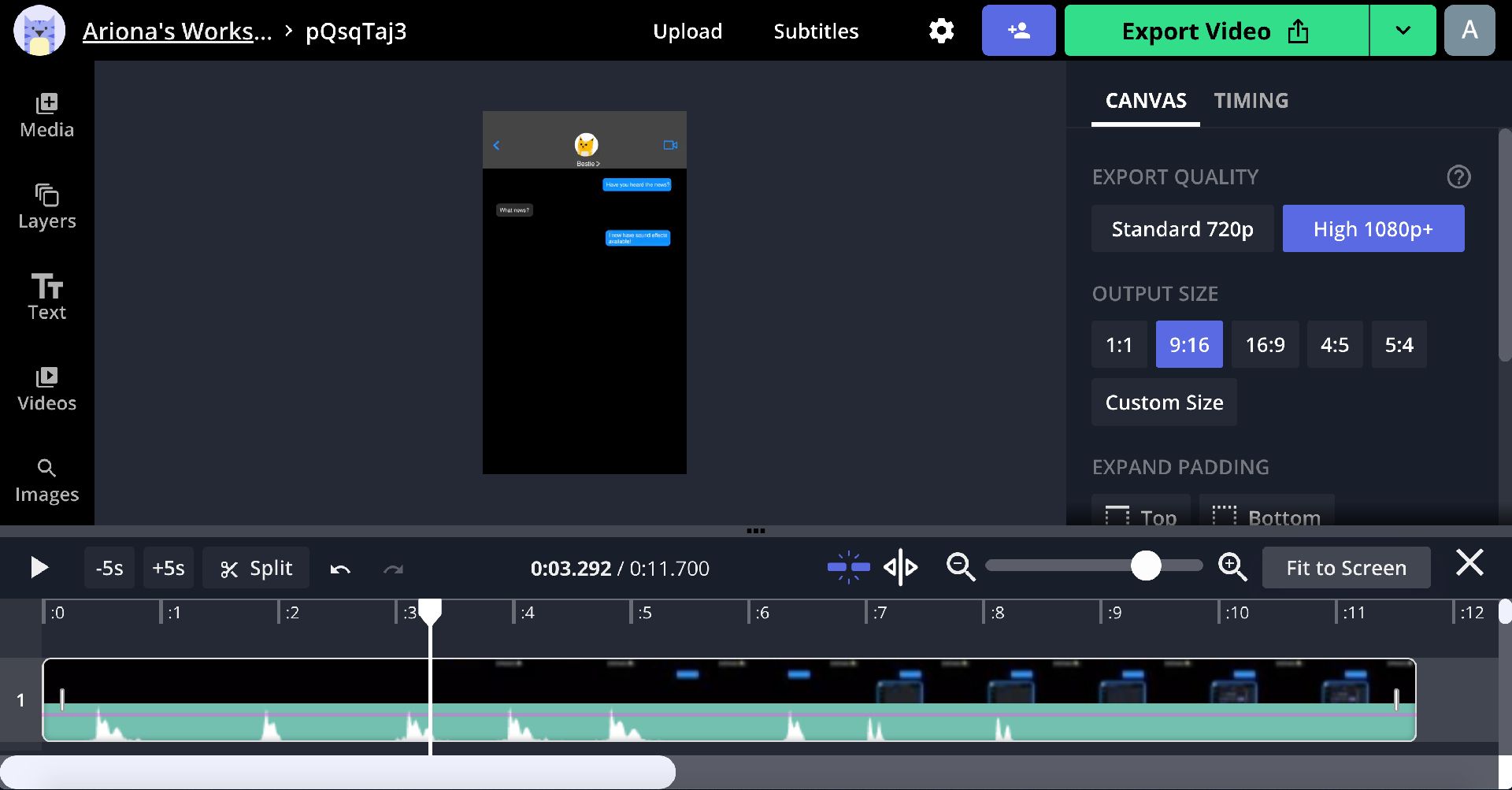Toggle timeline snapping

click(x=849, y=567)
